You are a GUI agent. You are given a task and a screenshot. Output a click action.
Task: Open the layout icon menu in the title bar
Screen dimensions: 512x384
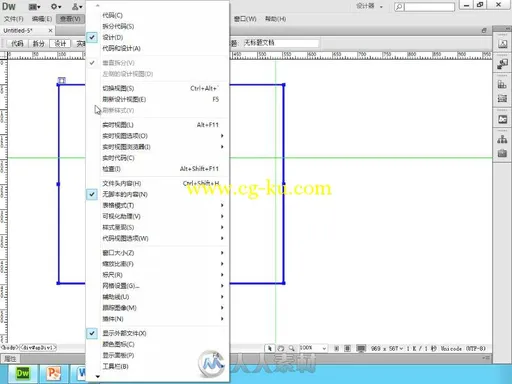click(x=34, y=6)
